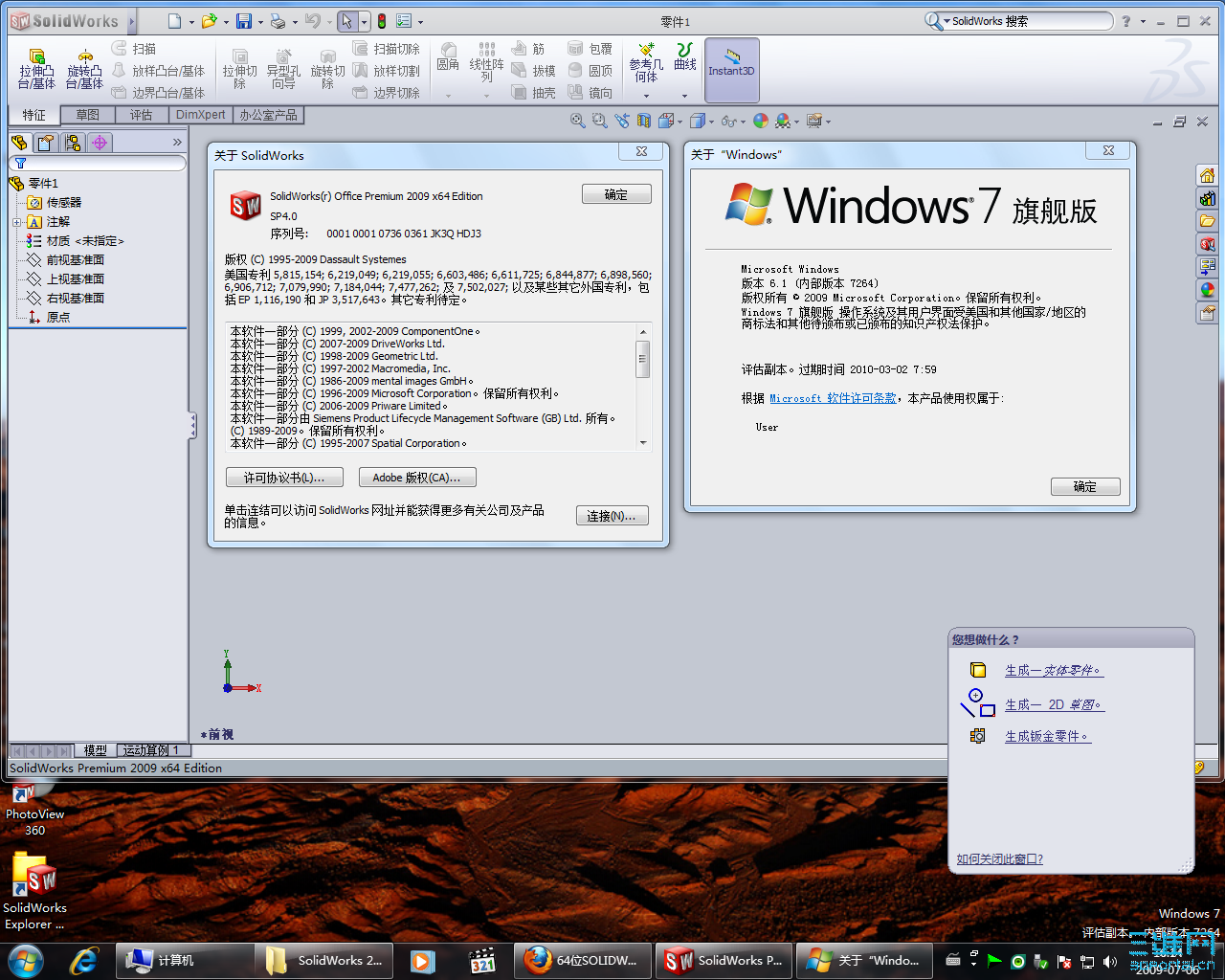Click the Options icon beside the traffic light
Screen dimensions: 1225x980
(404, 21)
